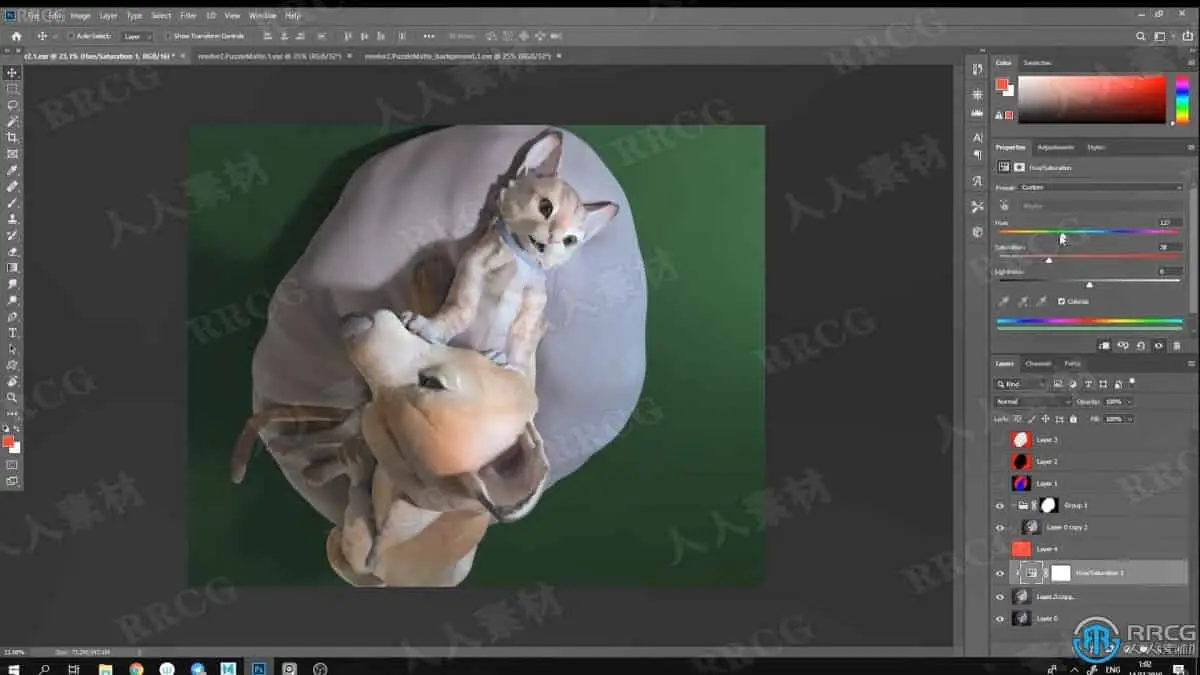Viewport: 1200px width, 675px height.
Task: Select the Horizontal Type tool
Action: click(12, 333)
